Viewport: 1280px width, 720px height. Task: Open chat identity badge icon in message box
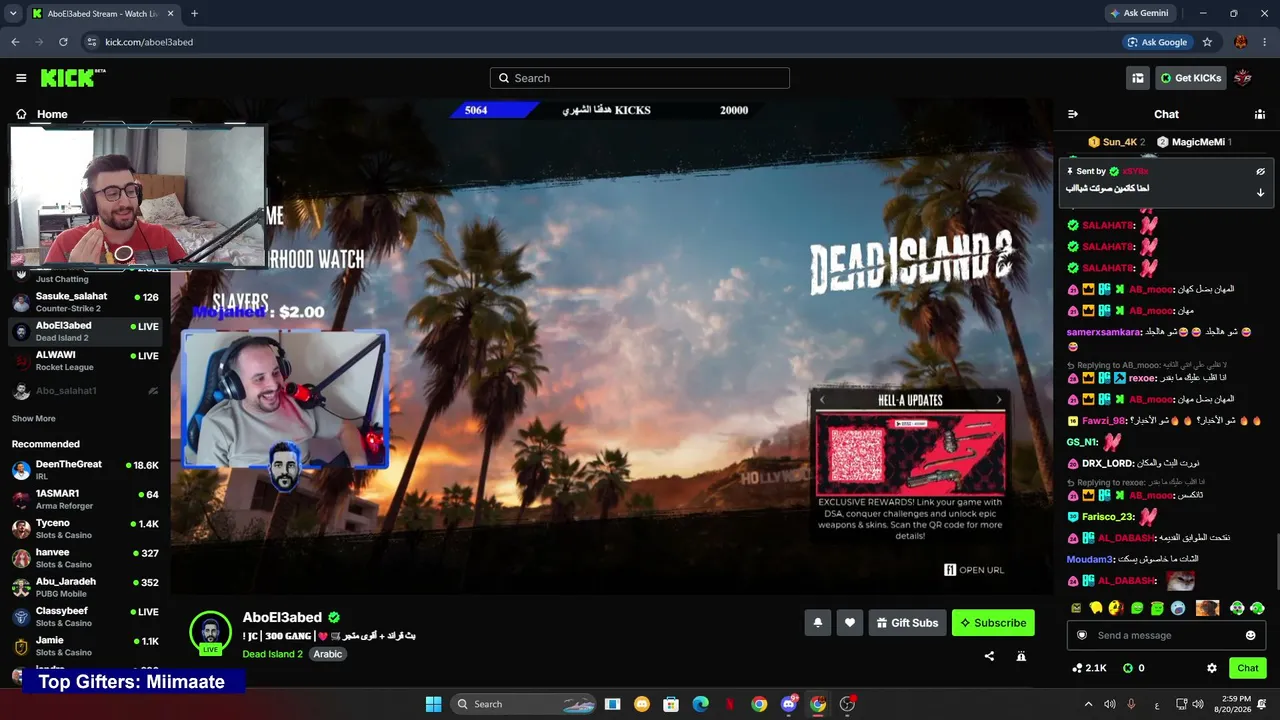pos(1081,635)
